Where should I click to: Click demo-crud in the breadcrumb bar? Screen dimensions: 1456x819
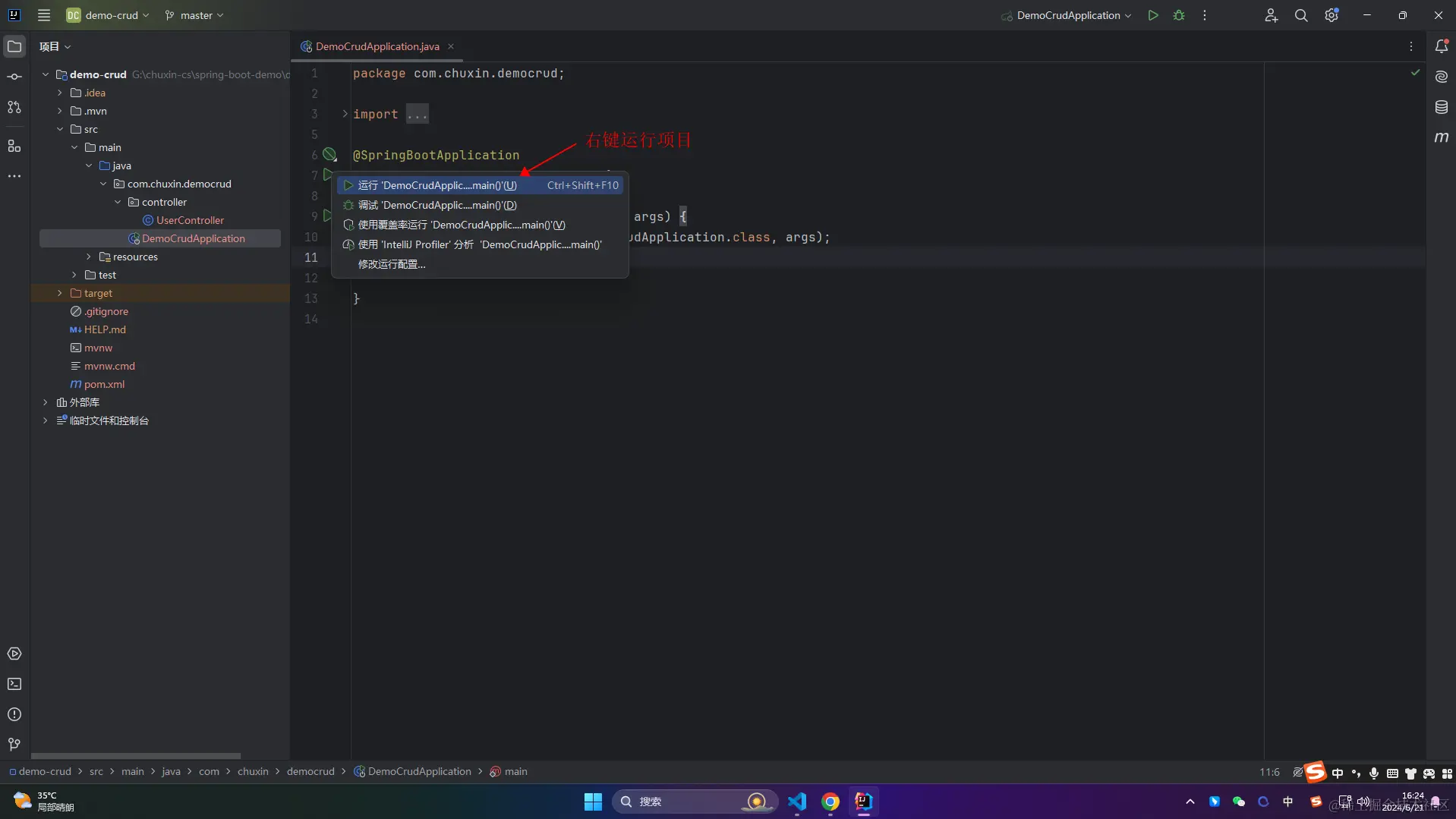click(45, 771)
